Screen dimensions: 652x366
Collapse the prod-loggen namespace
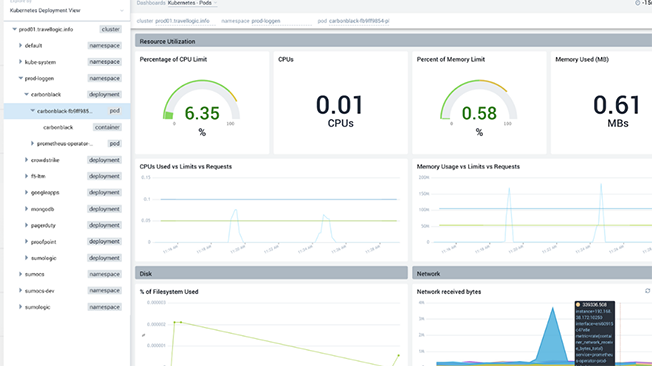(20, 78)
